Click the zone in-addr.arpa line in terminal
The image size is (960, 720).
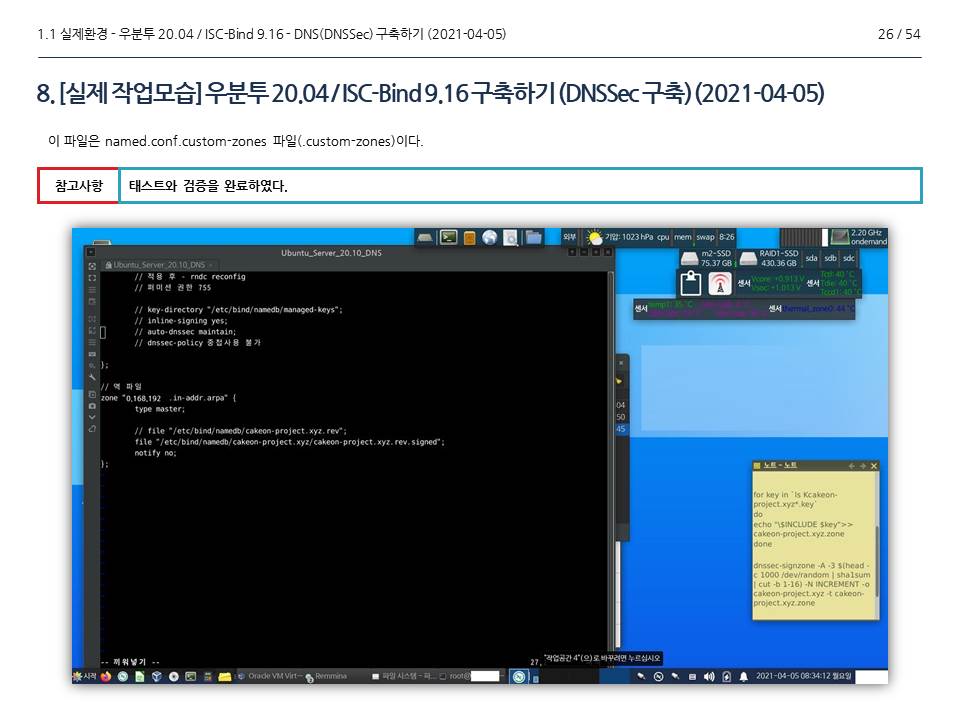(x=168, y=398)
